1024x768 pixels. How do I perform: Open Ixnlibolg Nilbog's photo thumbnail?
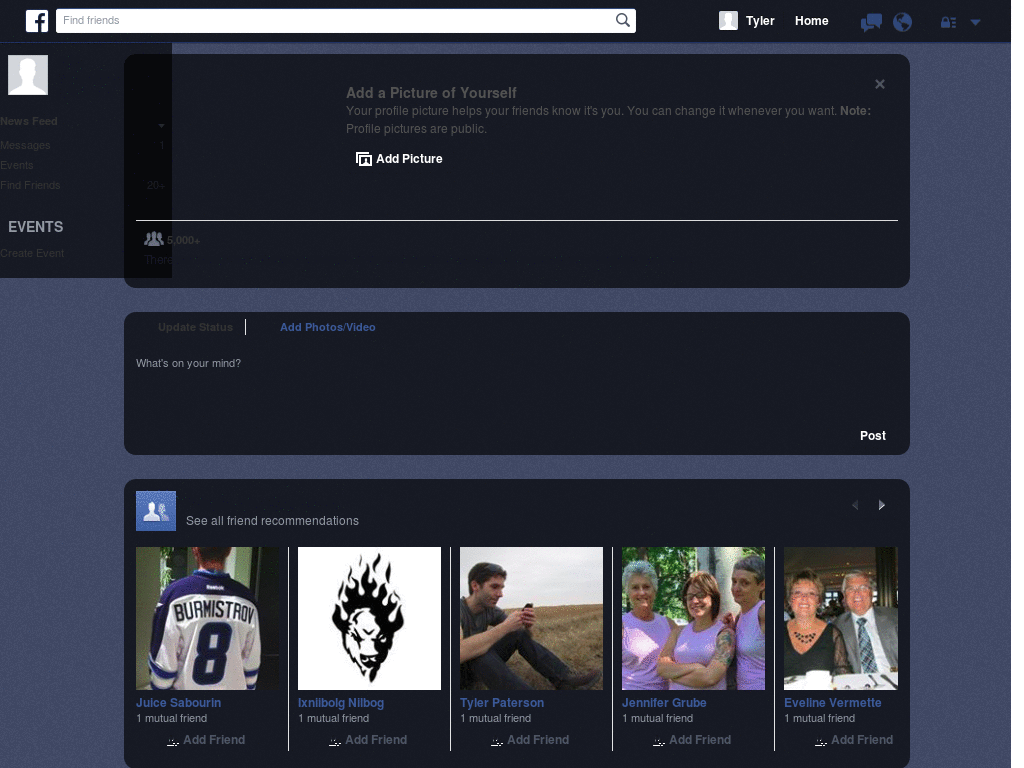point(369,618)
